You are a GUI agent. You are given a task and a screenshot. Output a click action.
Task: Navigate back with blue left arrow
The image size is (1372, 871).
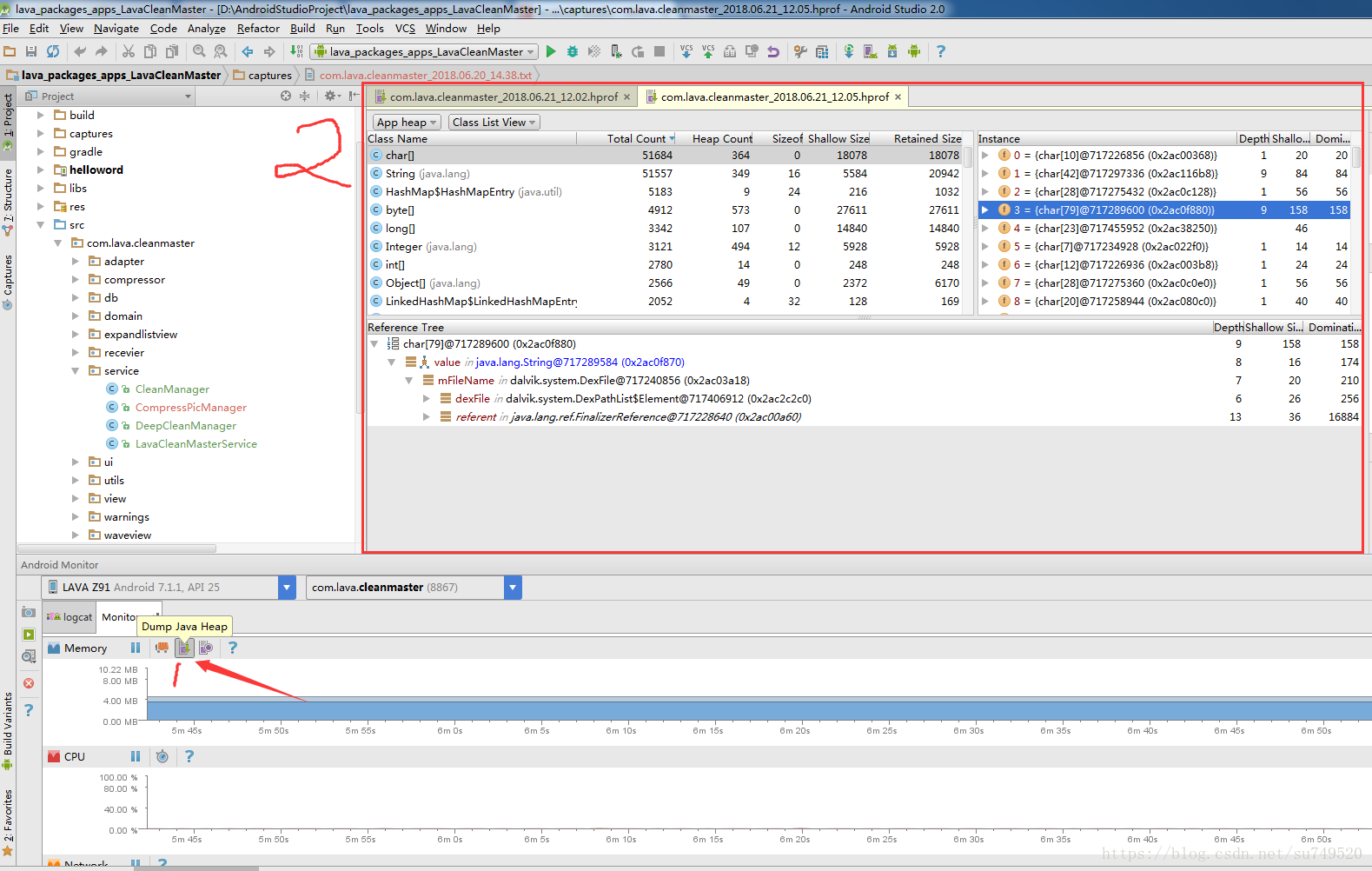248,51
